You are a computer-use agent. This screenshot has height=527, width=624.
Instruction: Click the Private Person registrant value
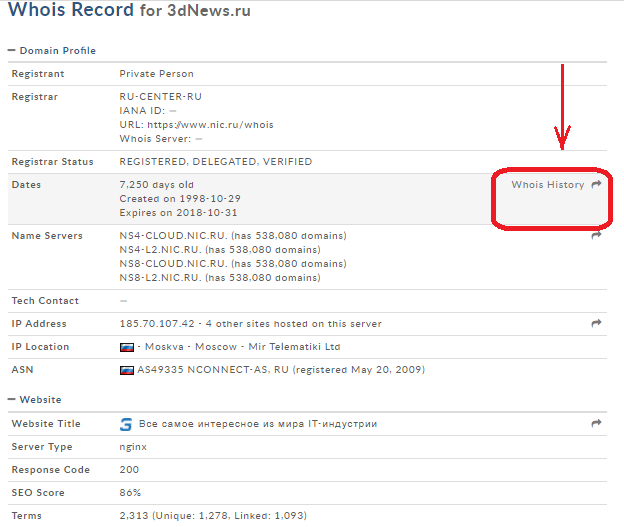click(157, 74)
